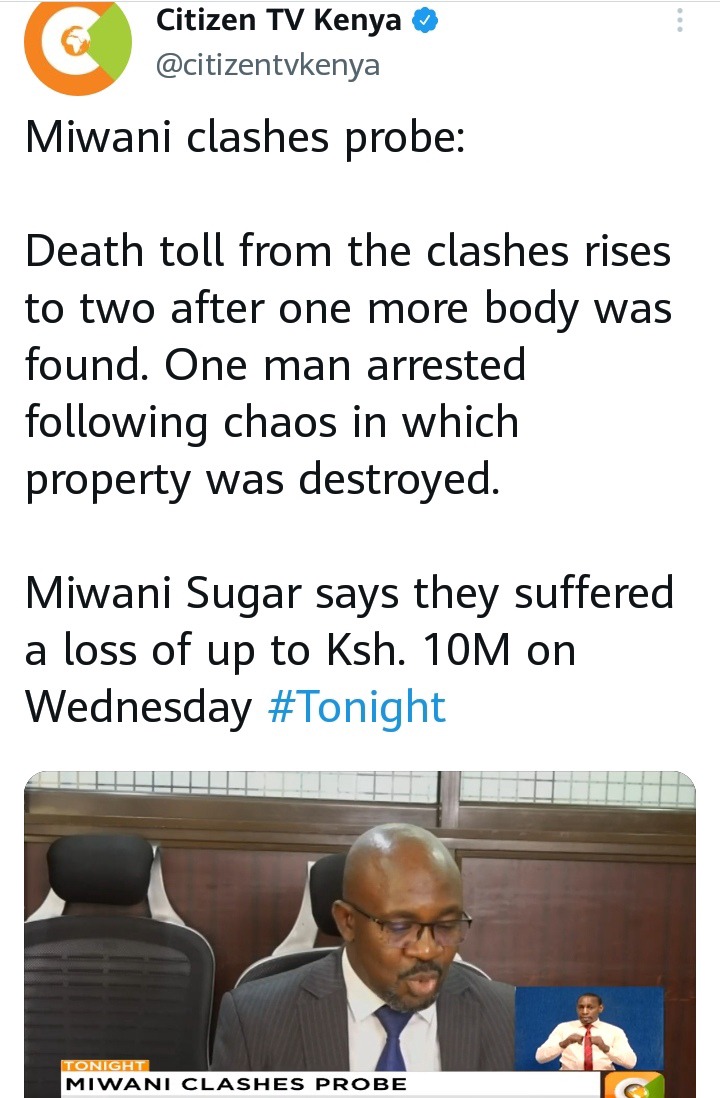Screen dimensions: 720x1098
Task: Select the 'Ksh. 10M' amount text
Action: click(418, 650)
